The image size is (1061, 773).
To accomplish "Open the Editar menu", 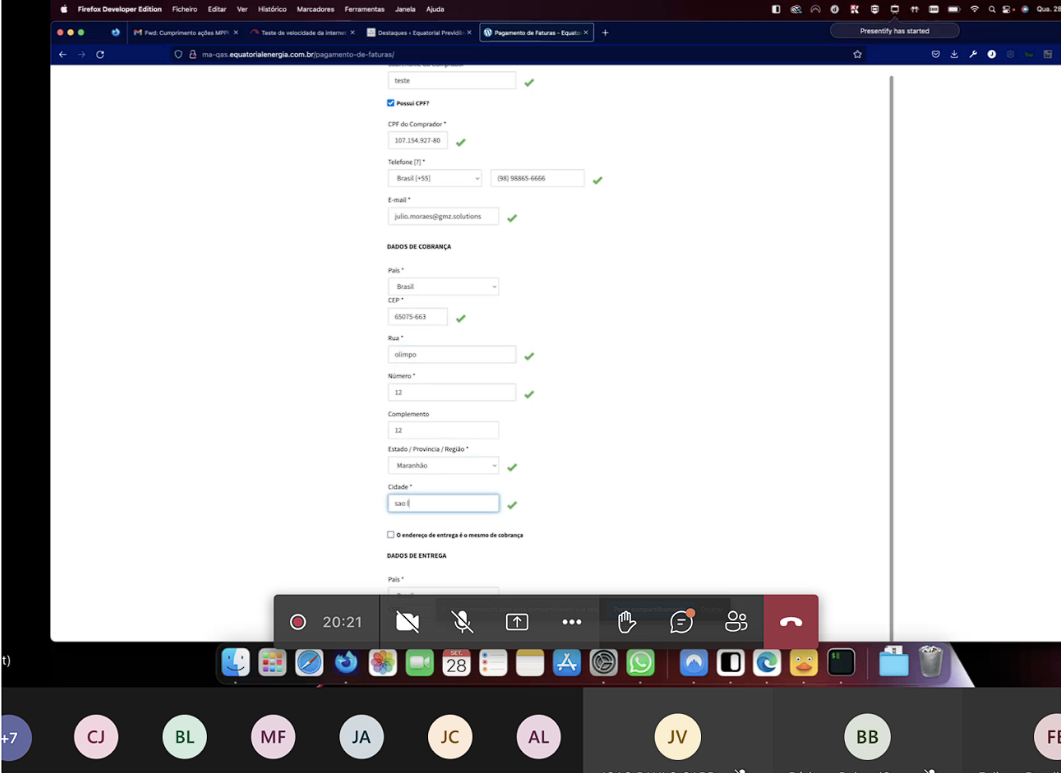I will point(217,9).
